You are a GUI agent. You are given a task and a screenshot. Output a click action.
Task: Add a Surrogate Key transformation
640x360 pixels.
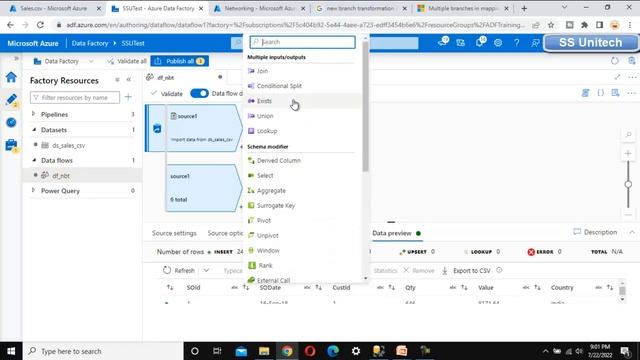point(276,205)
